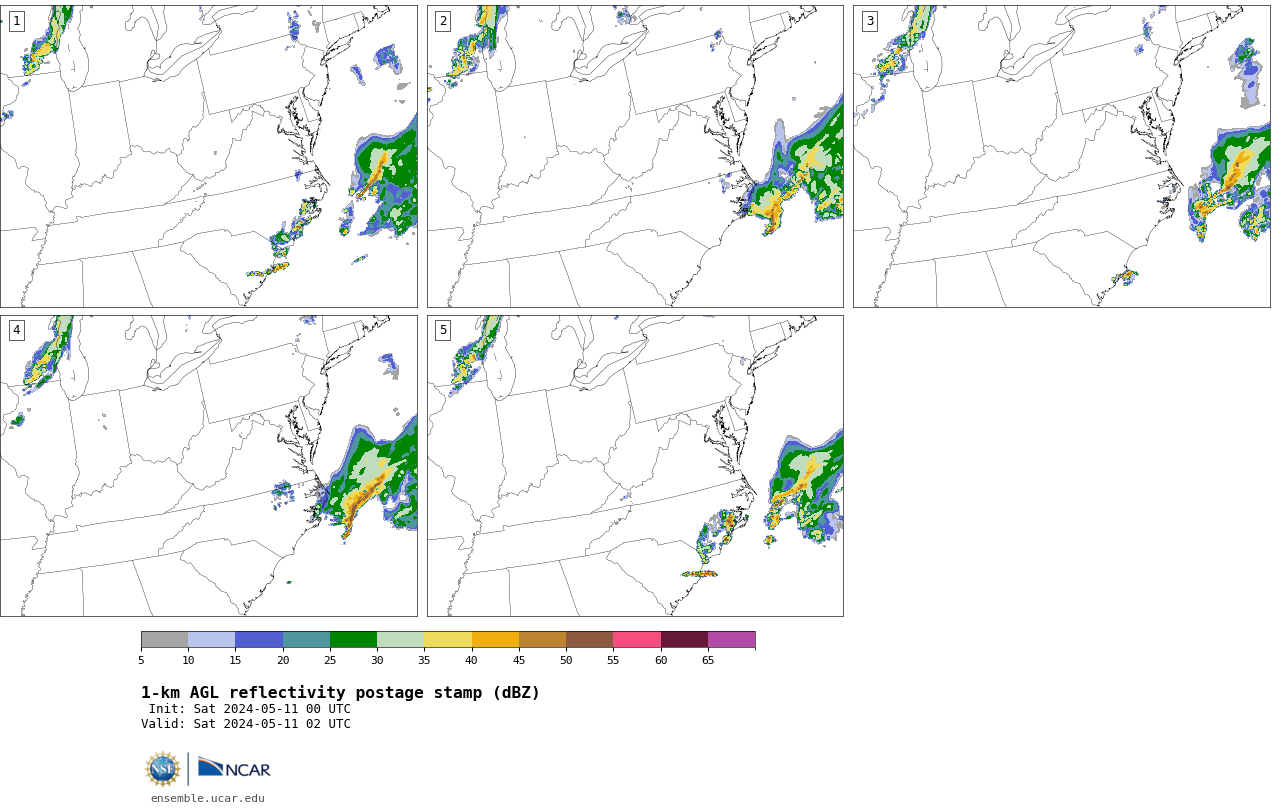1280x809 pixels.
Task: Click the colorbar tick label 5
Action: 141,660
